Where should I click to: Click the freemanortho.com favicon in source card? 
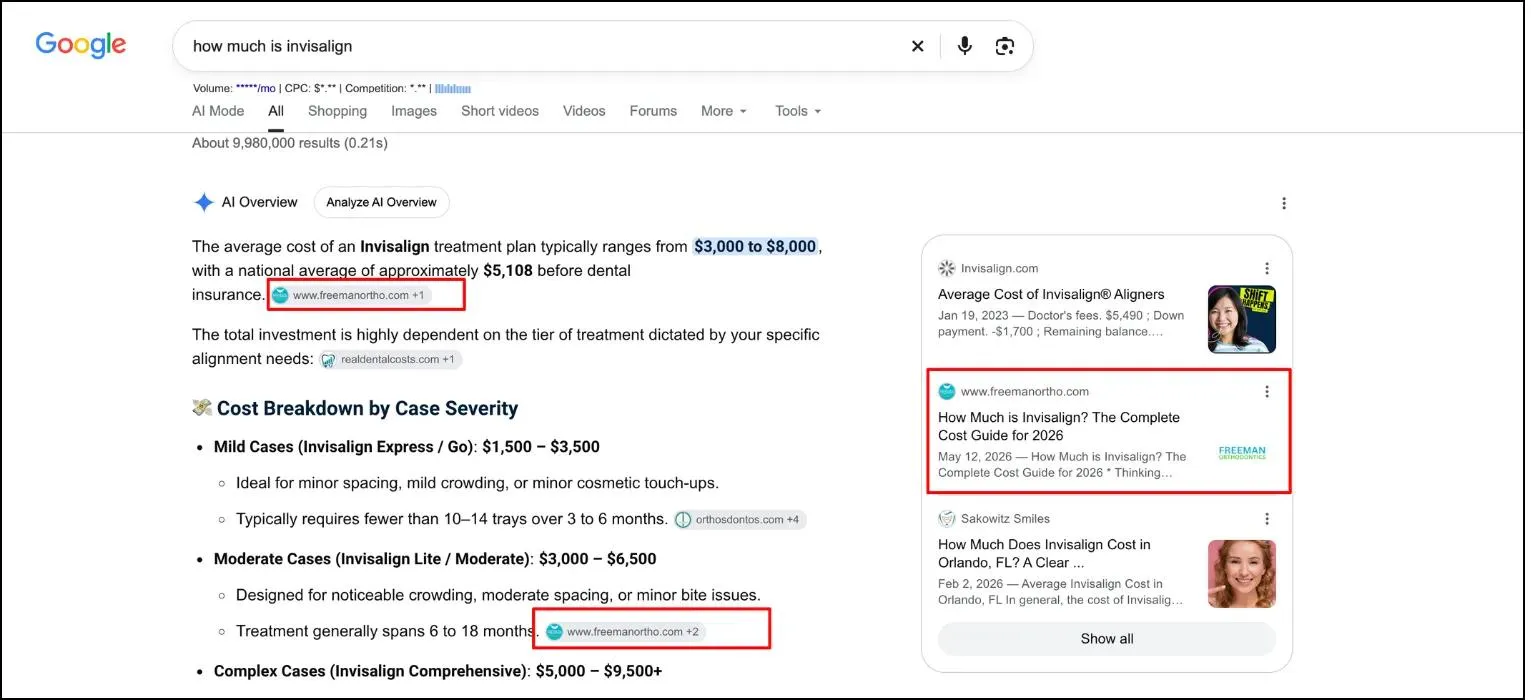[946, 392]
